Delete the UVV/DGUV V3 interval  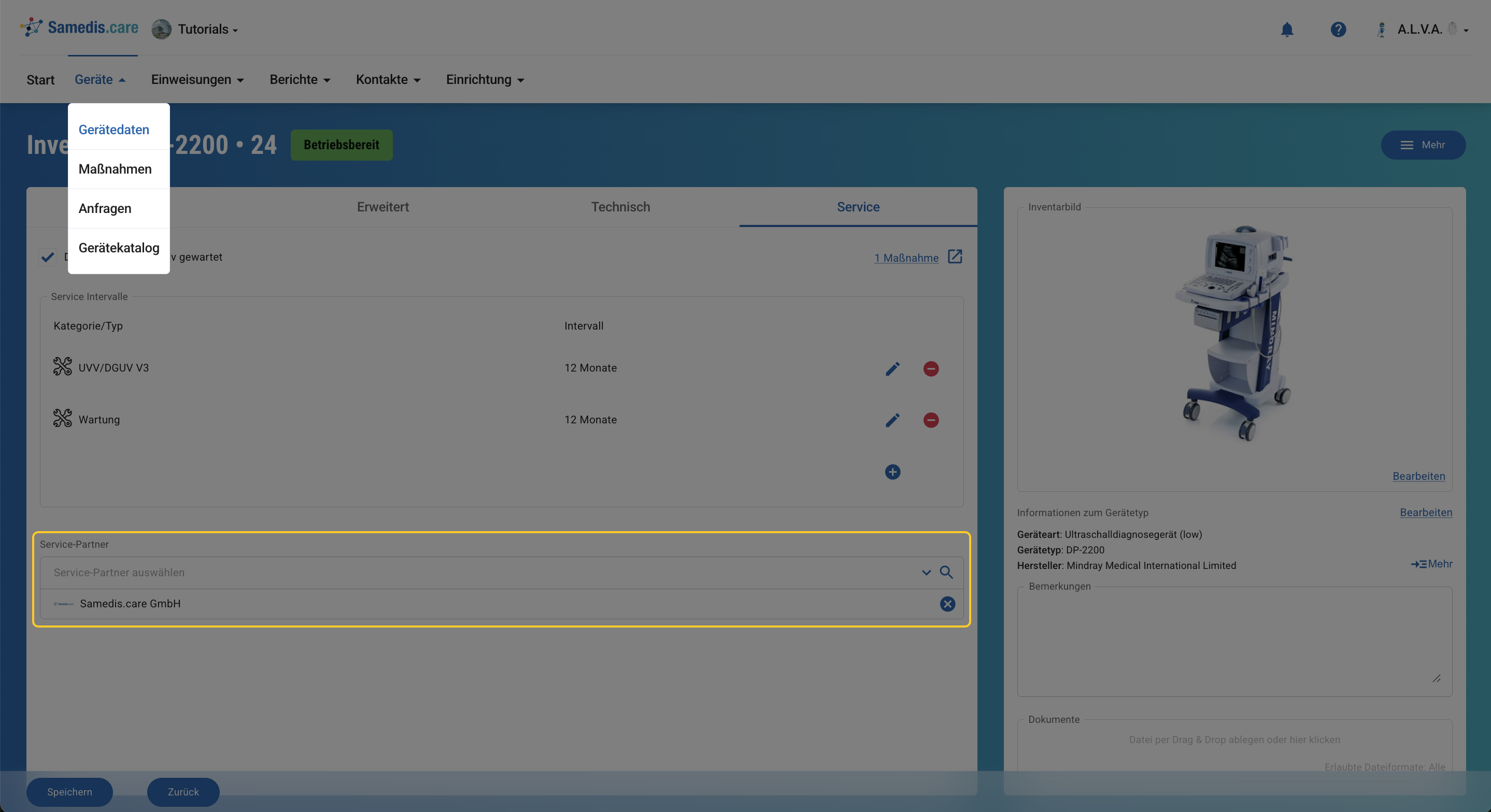(930, 368)
